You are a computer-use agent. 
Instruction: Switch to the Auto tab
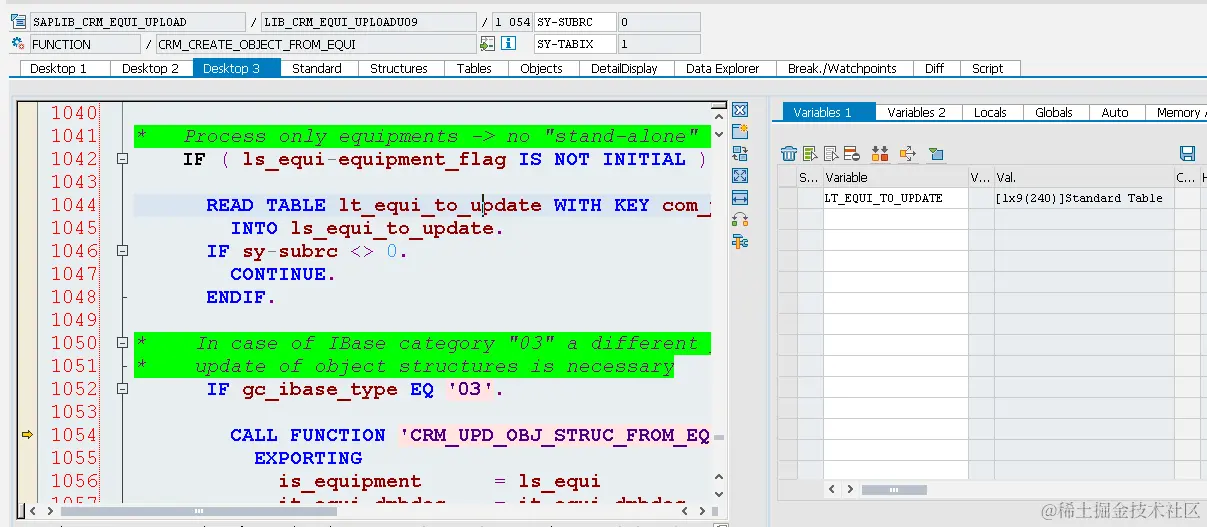1115,112
